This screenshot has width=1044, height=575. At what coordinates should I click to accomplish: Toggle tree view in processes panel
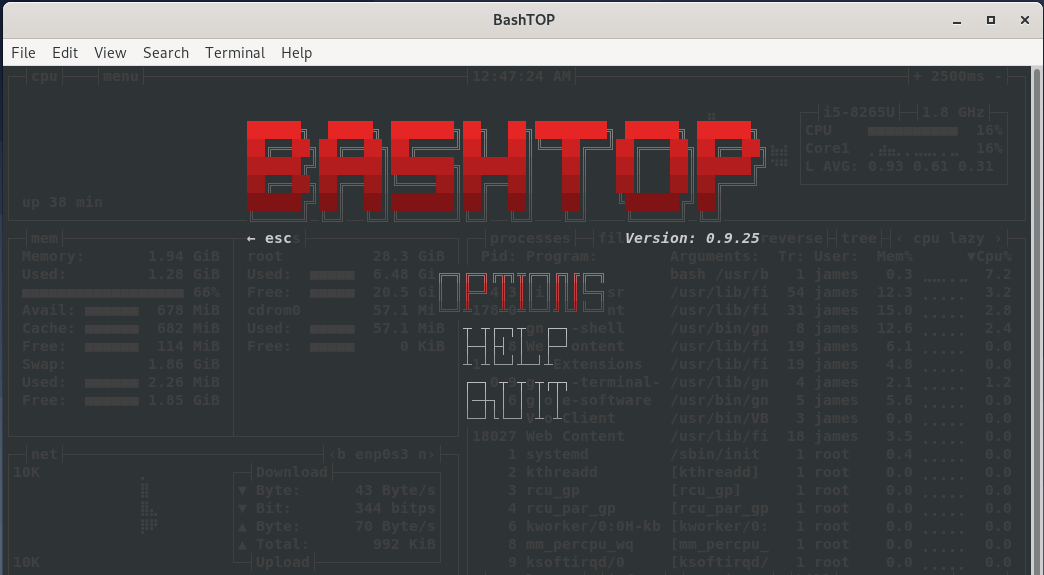click(859, 238)
